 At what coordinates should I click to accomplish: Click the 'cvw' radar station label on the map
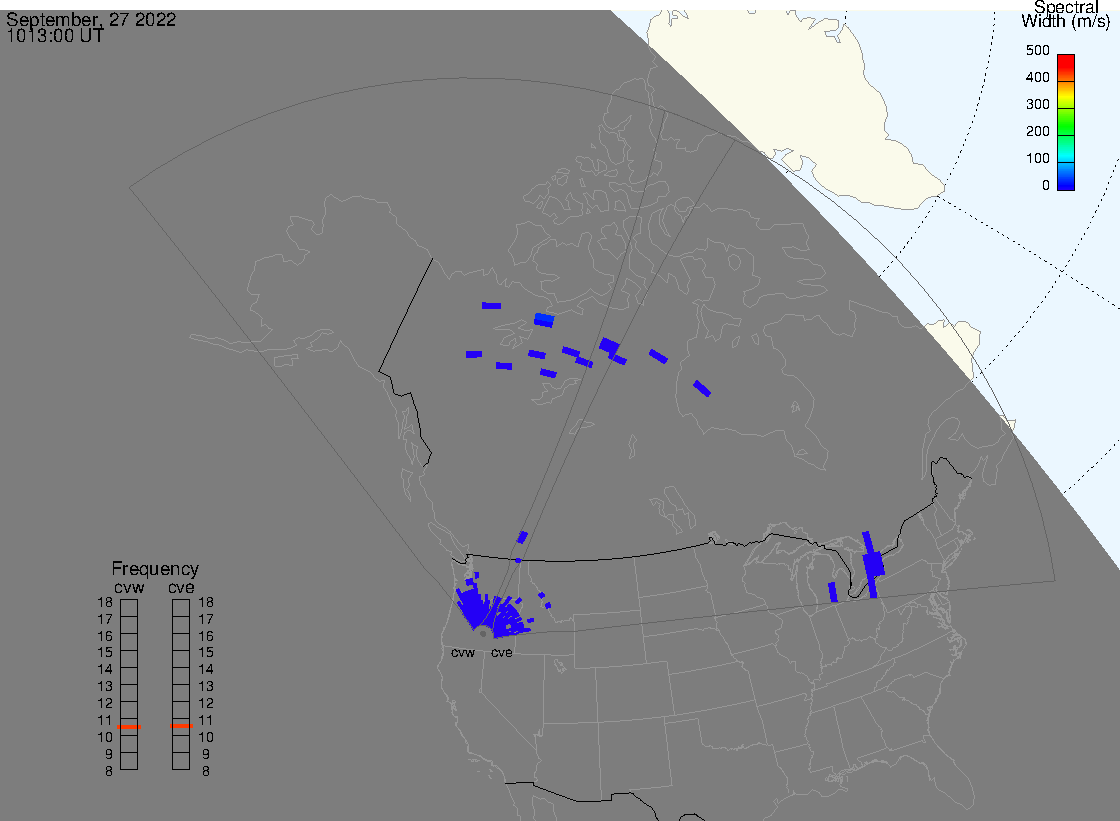pos(463,653)
